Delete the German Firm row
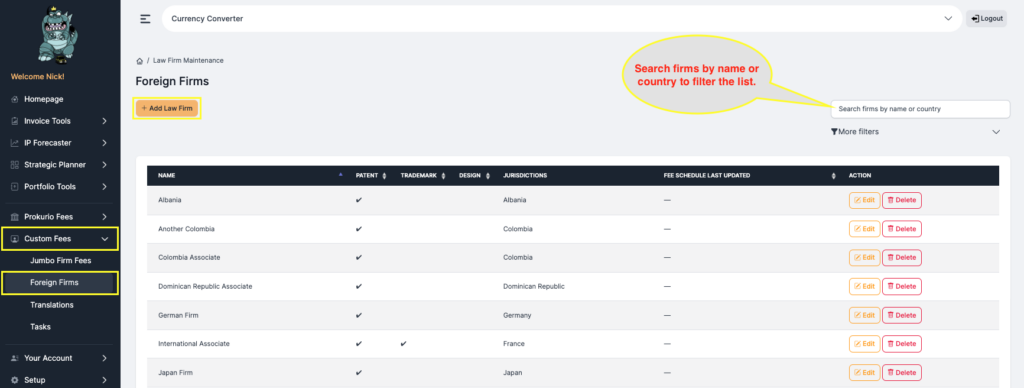 click(902, 315)
